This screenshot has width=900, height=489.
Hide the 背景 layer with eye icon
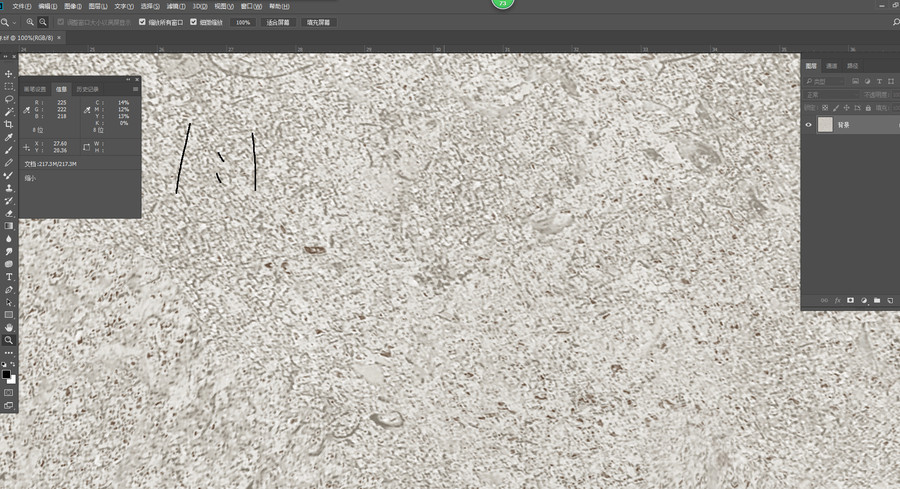[x=809, y=125]
